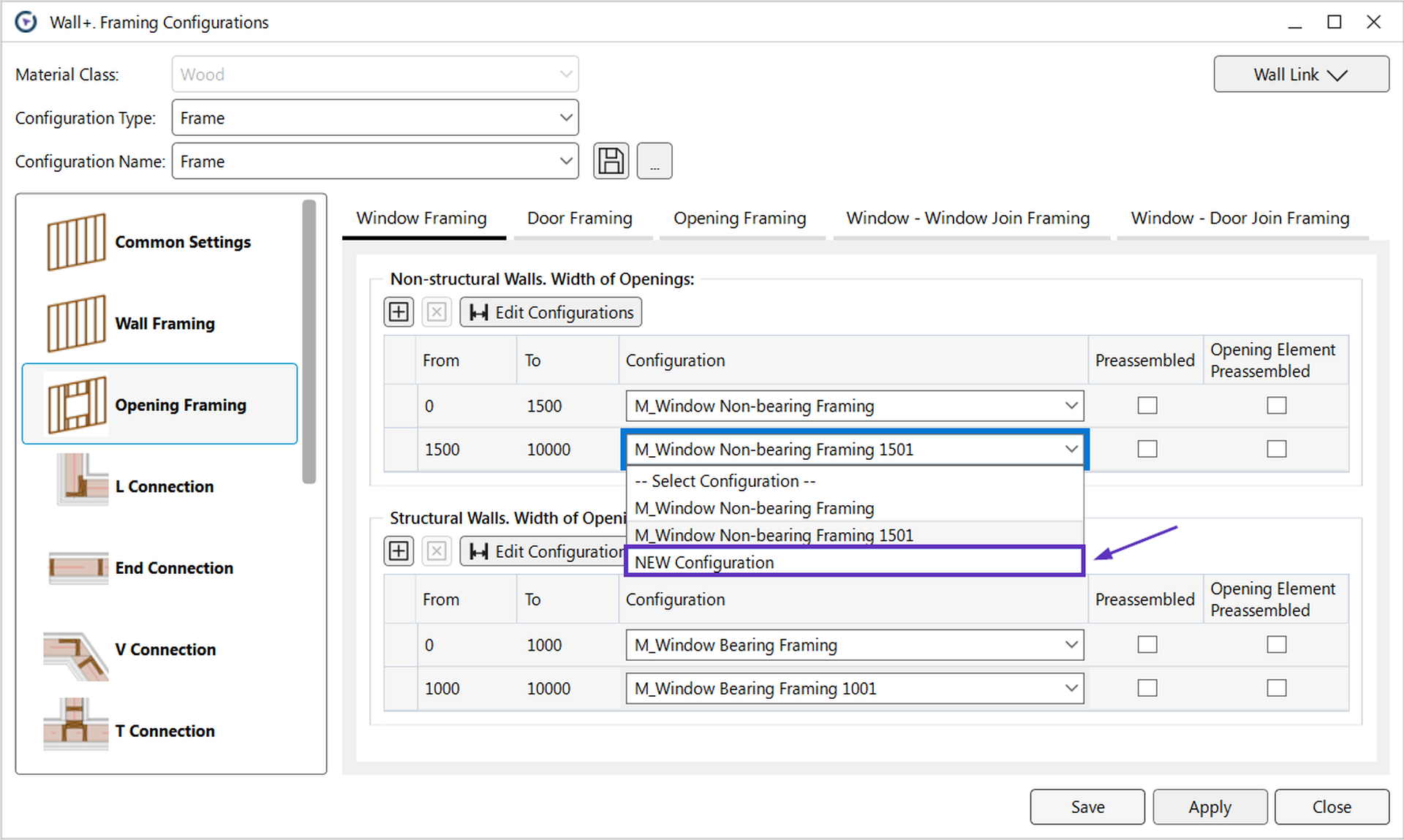
Task: Enable Preassembled for the 0-1500 range
Action: coord(1147,405)
